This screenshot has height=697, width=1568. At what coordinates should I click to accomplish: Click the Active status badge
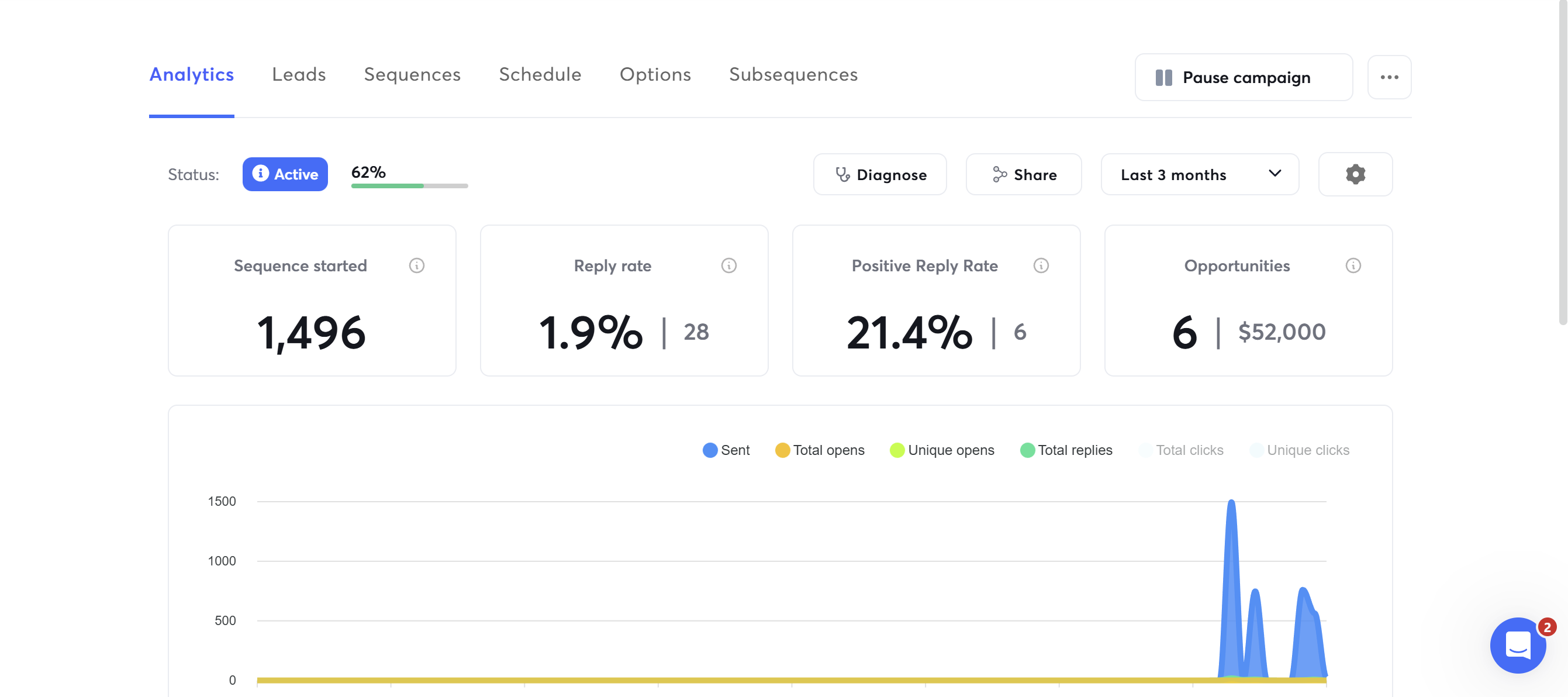pyautogui.click(x=285, y=174)
